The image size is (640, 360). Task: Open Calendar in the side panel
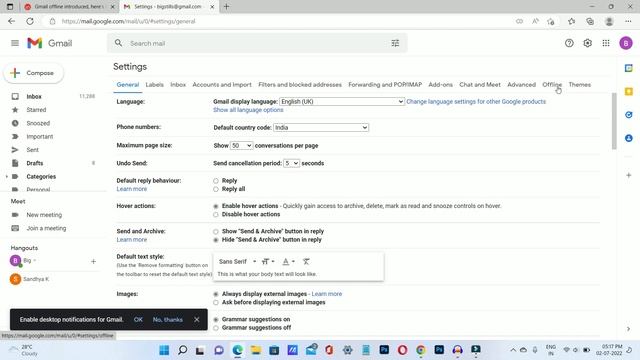pyautogui.click(x=629, y=68)
